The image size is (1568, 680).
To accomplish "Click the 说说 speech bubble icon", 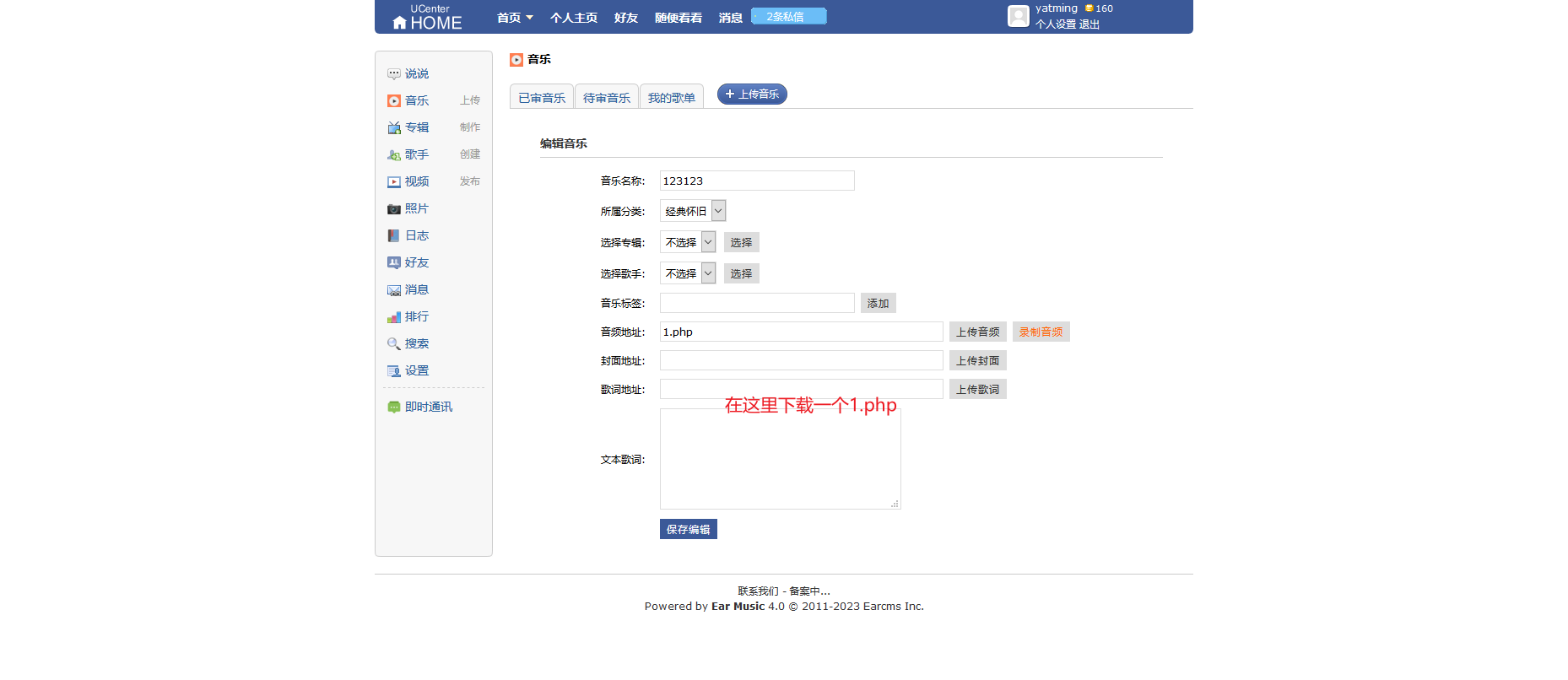I will click(x=393, y=74).
